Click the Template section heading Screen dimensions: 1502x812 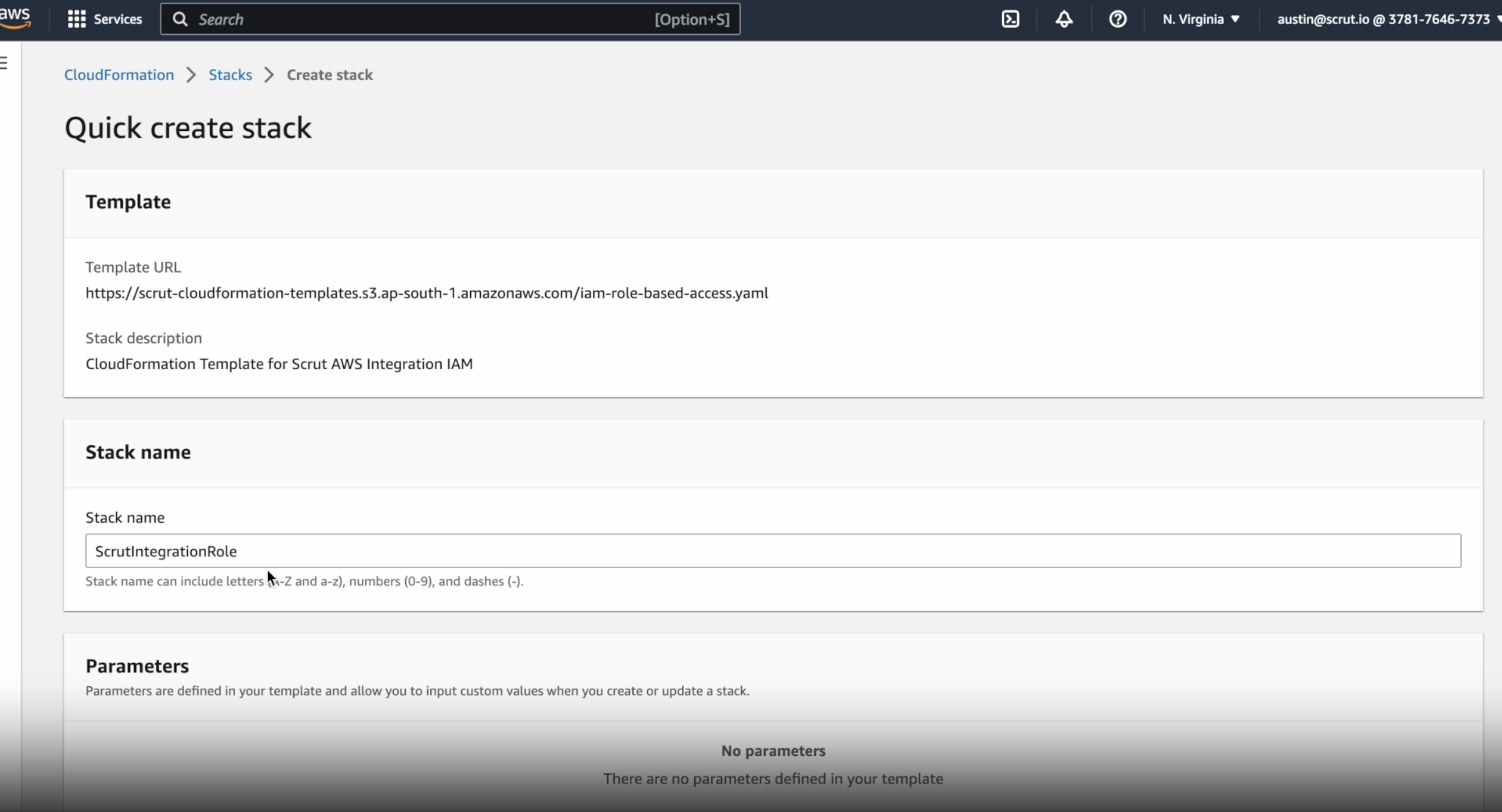128,201
